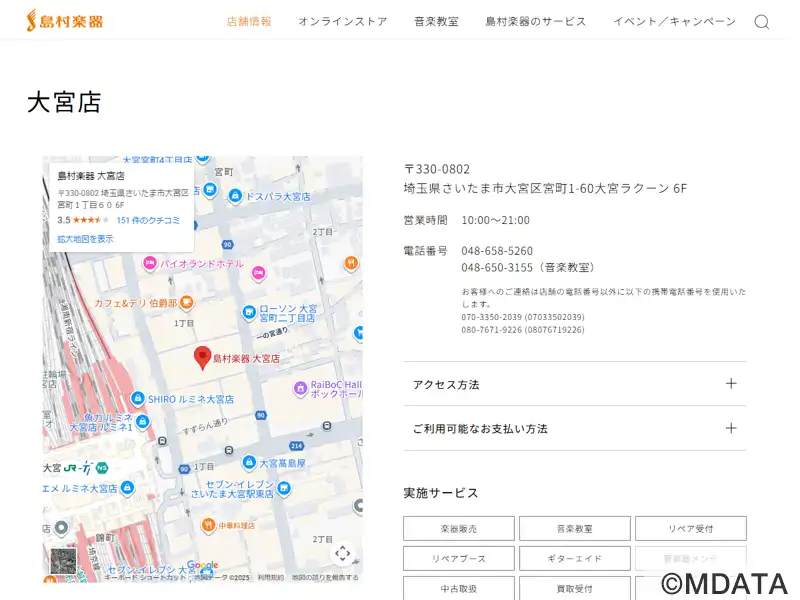Switch to satellite view map thumbnail
This screenshot has height=600, width=800.
[x=63, y=562]
